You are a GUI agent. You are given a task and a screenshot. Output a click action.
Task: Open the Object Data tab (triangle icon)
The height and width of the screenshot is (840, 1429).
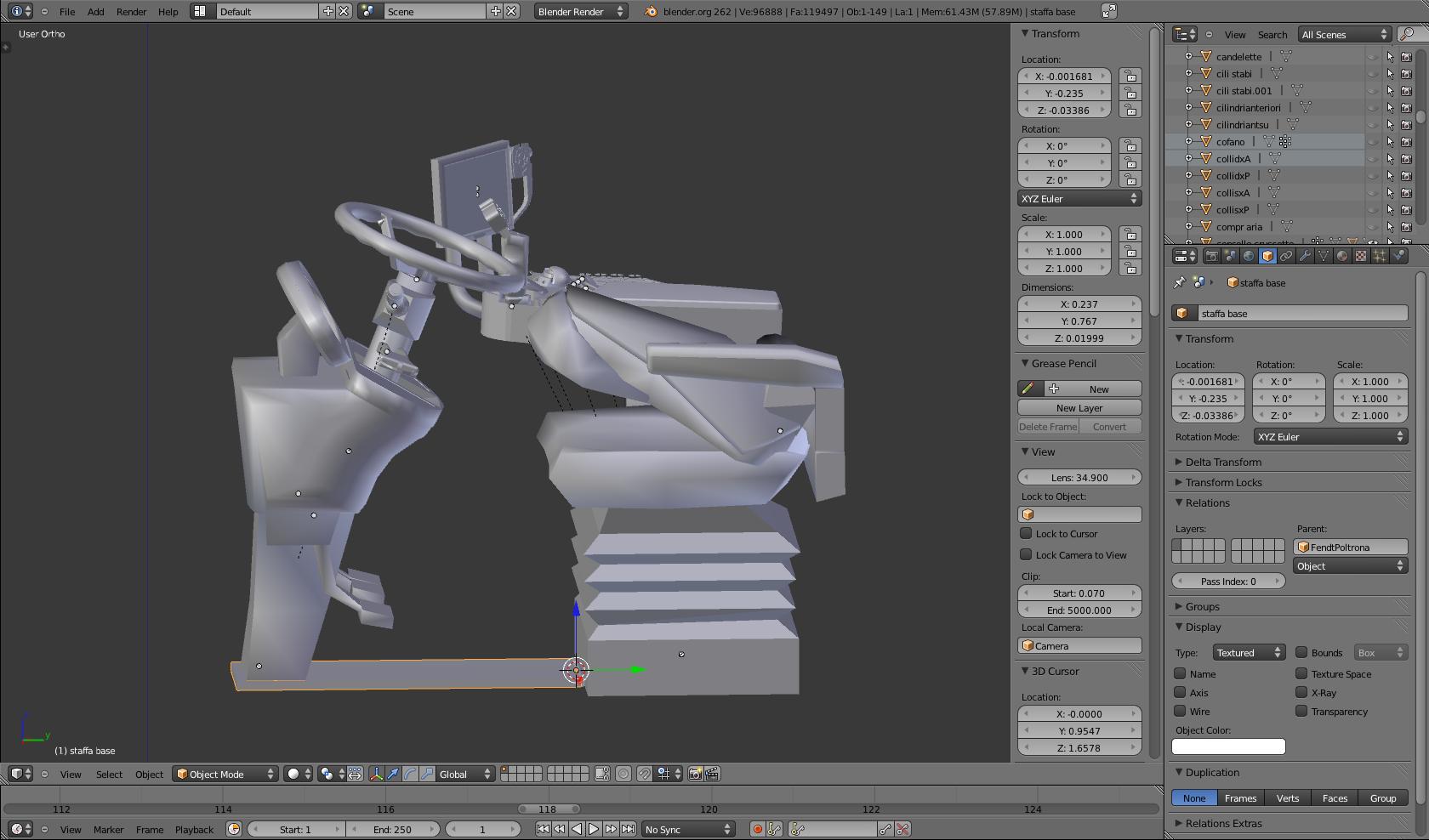tap(1324, 256)
